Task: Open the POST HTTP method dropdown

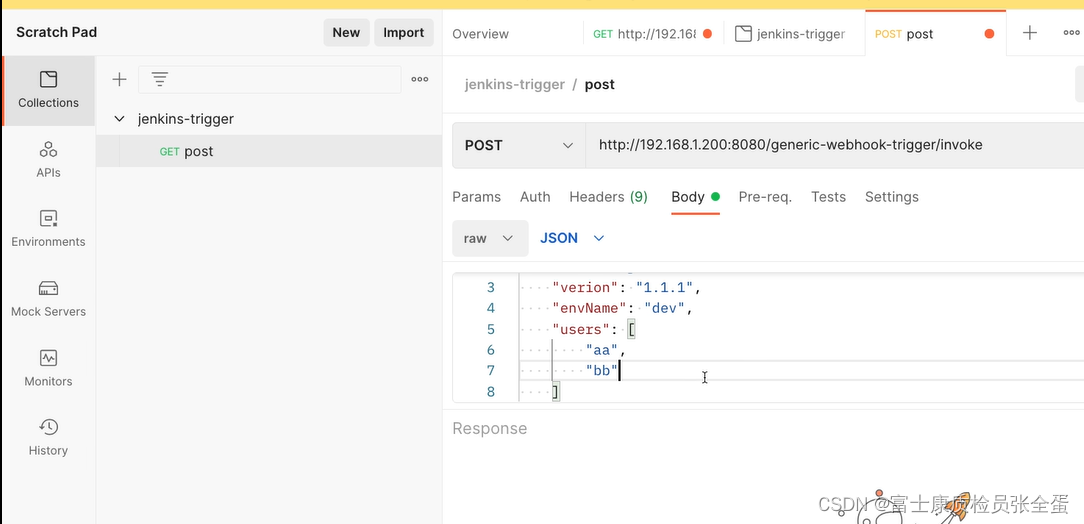Action: point(518,145)
